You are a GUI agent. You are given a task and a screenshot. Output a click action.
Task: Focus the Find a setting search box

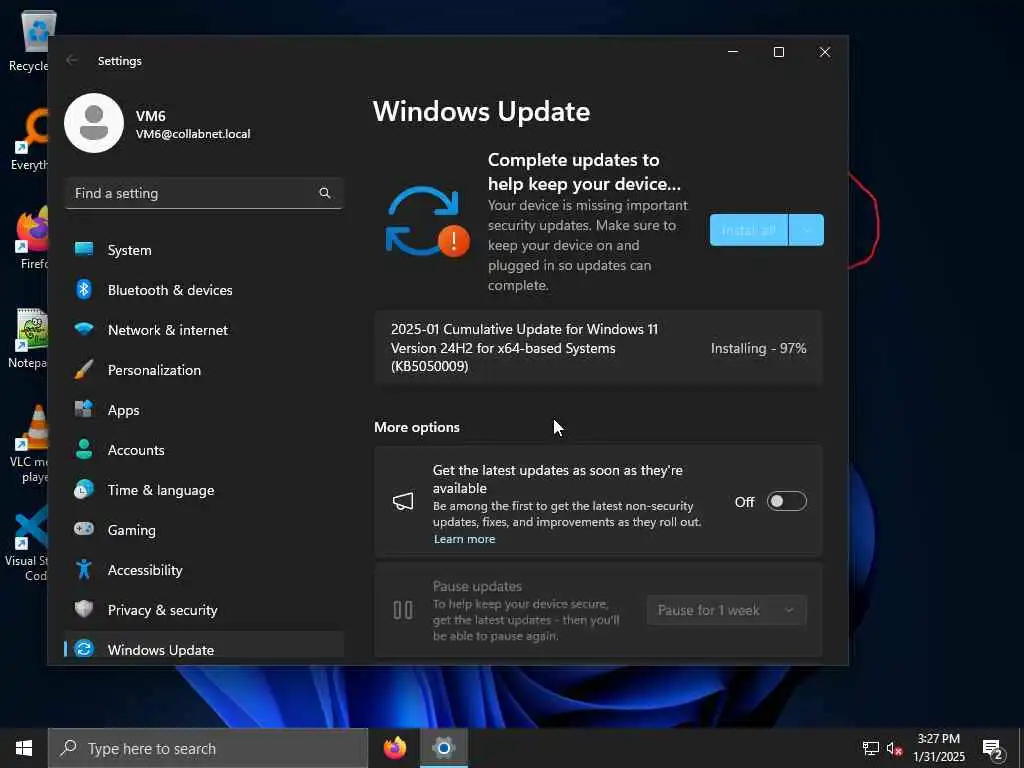[204, 193]
